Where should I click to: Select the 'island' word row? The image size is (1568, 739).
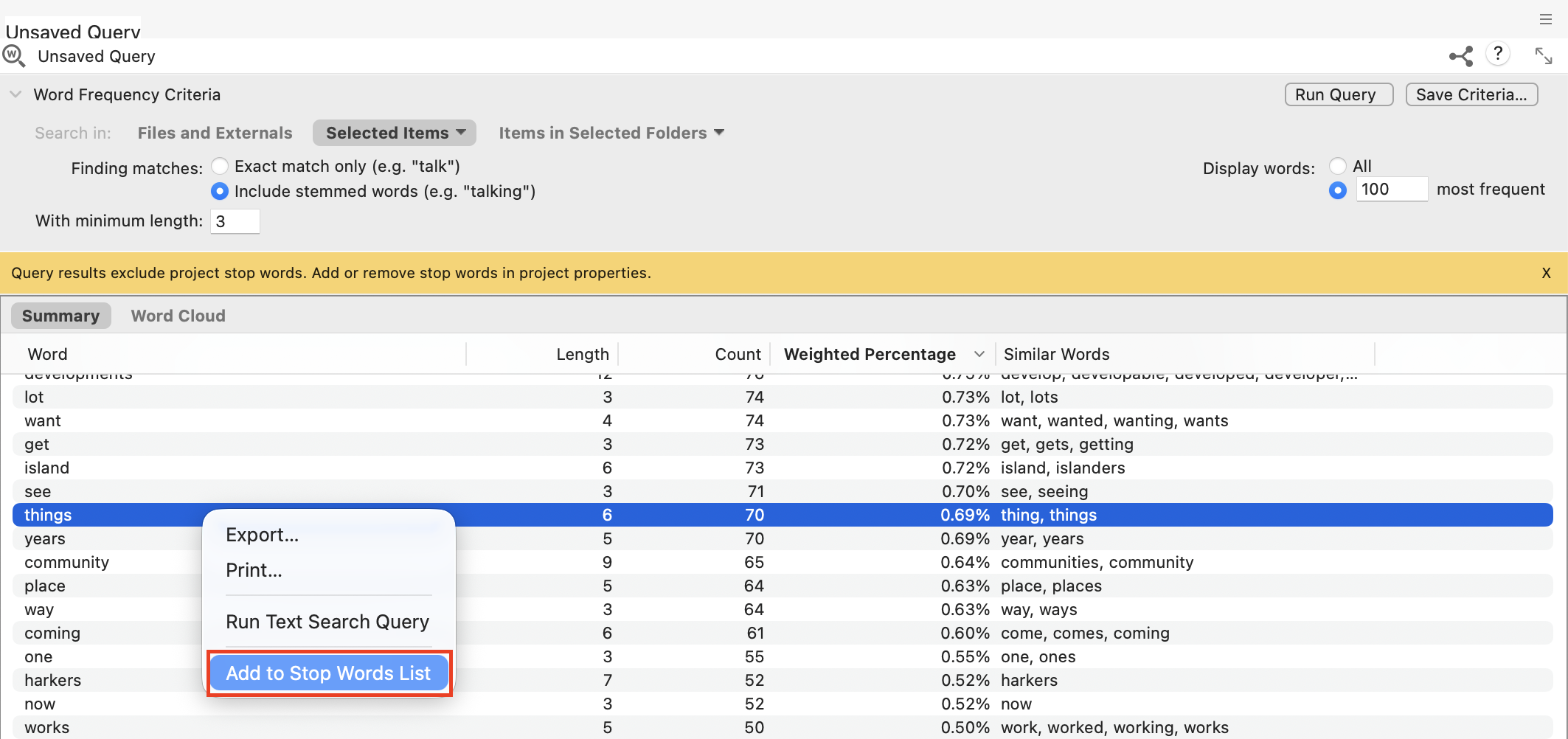783,468
